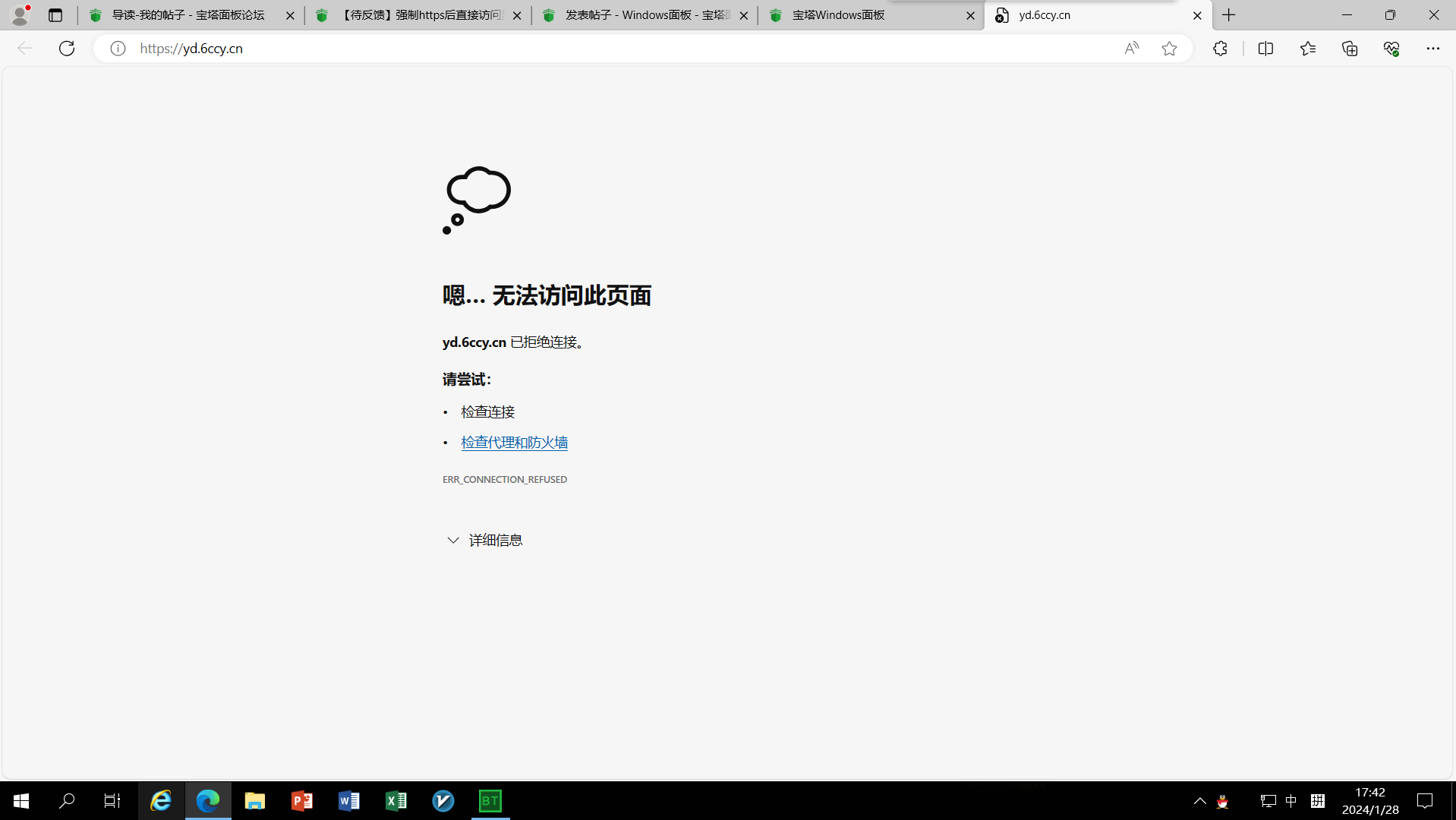Open the Read aloud icon
The height and width of the screenshot is (820, 1456).
(1131, 49)
